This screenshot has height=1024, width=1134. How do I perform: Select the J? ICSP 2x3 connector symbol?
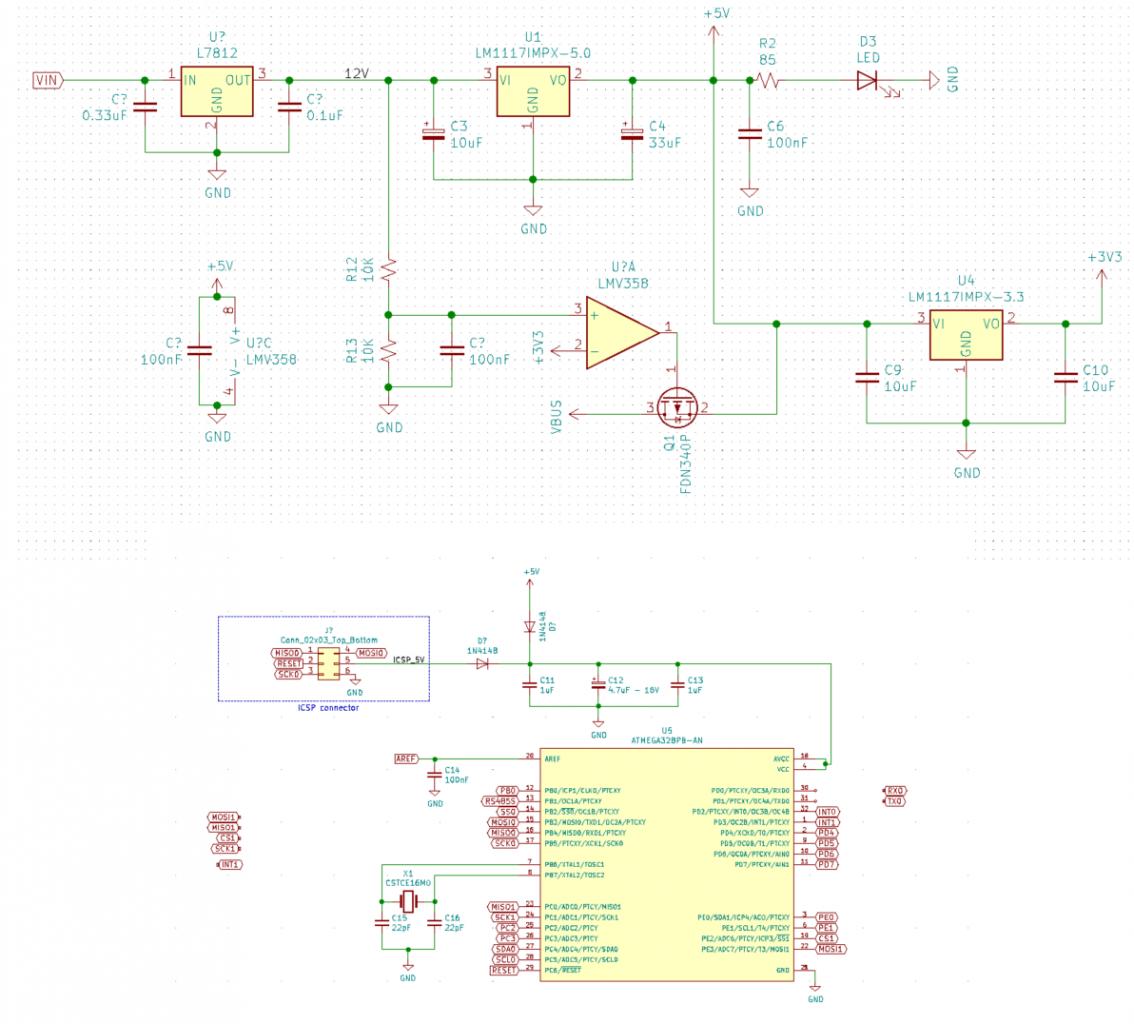(328, 663)
